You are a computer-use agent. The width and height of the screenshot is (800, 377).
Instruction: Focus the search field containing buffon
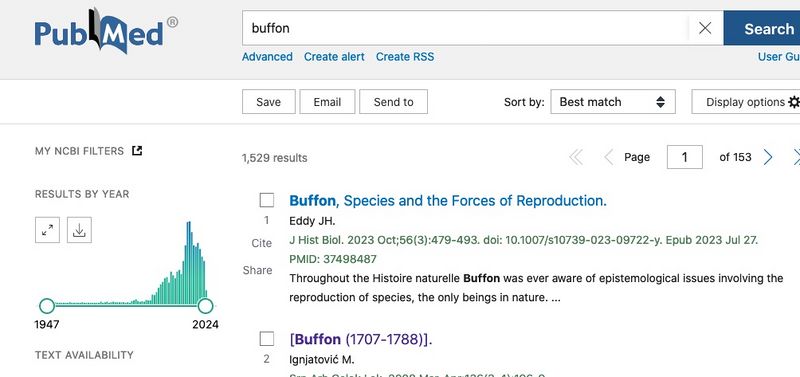[465, 28]
